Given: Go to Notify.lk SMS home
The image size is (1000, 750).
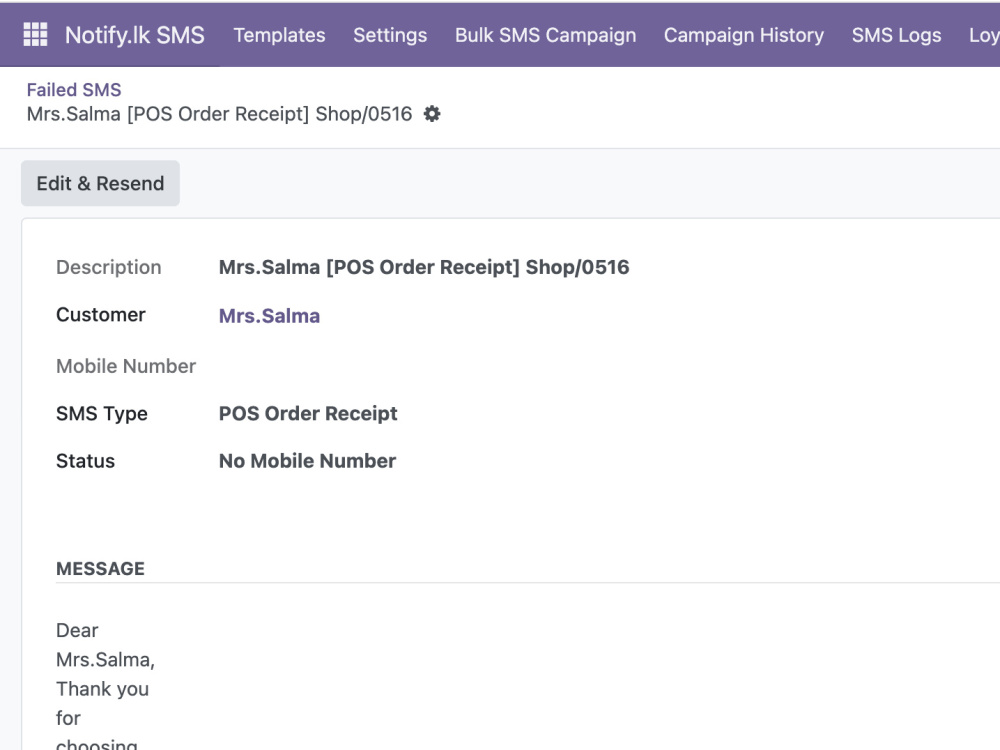Looking at the screenshot, I should [135, 35].
